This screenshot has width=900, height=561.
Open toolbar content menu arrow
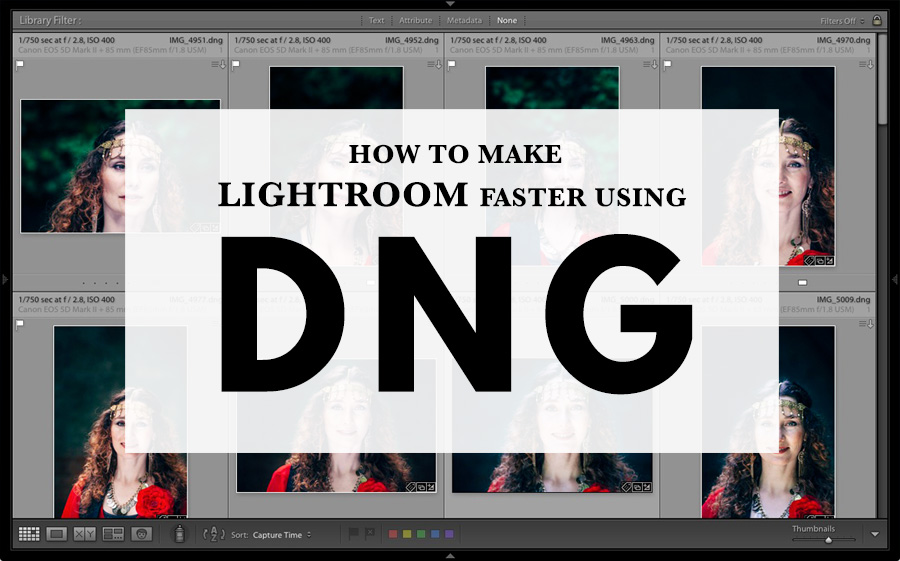(x=875, y=534)
